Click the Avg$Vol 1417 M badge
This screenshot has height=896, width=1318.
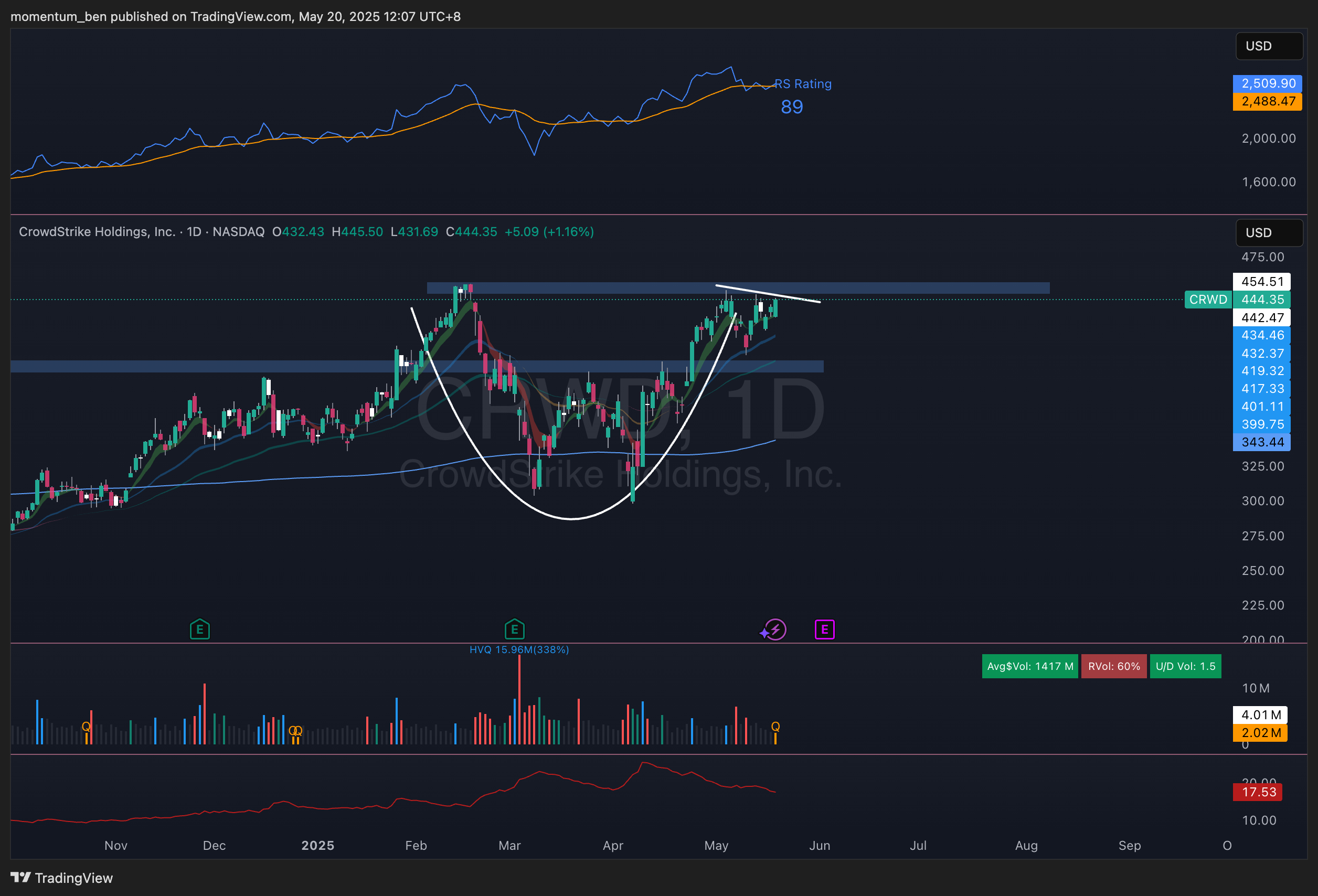pos(1030,666)
